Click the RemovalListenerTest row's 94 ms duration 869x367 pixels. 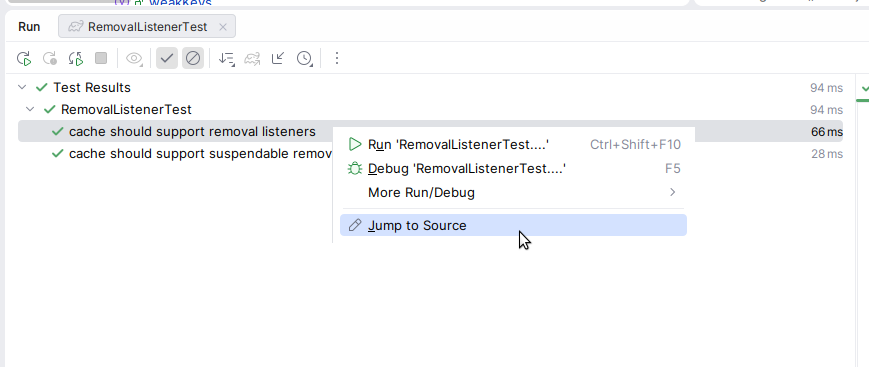click(826, 110)
